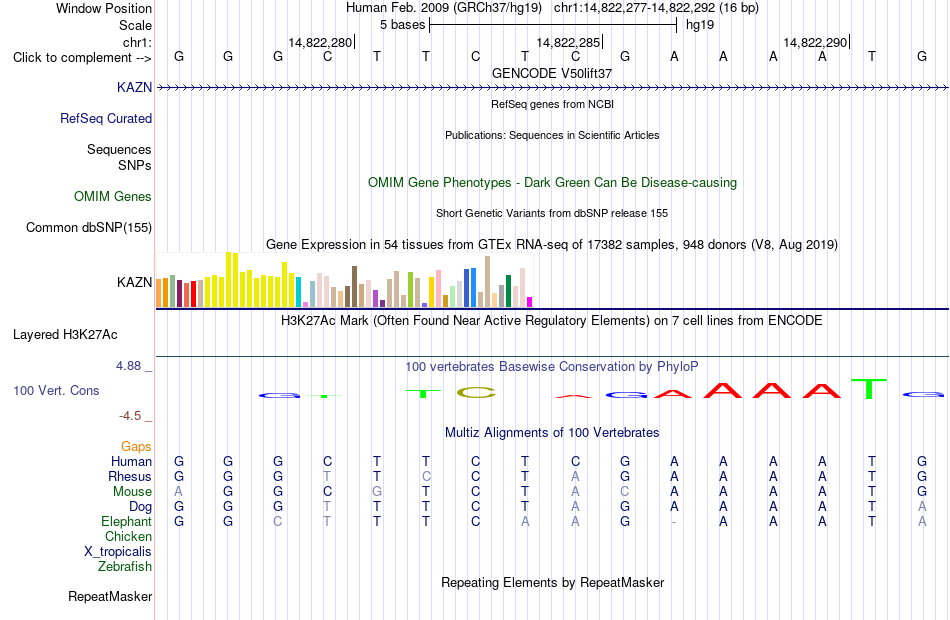Select the Elephant species row label
950x620 pixels.
[x=127, y=522]
